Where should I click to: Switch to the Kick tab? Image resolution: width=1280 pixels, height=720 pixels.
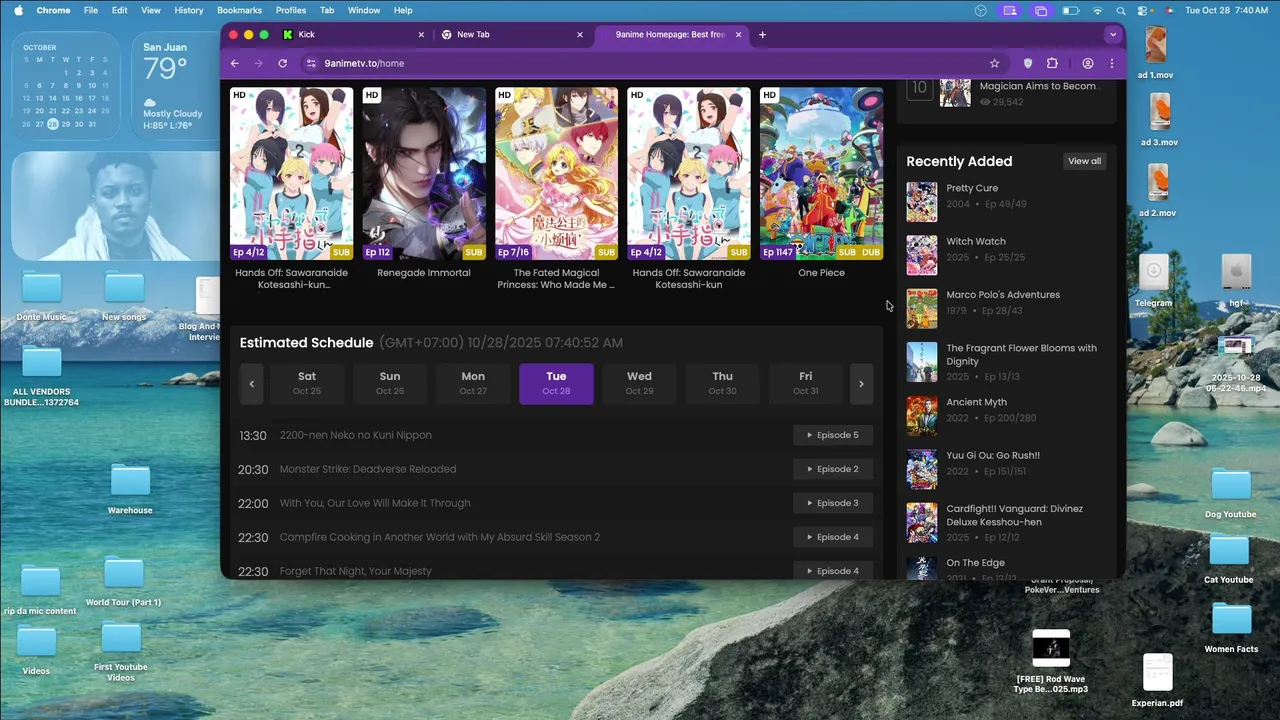point(353,34)
